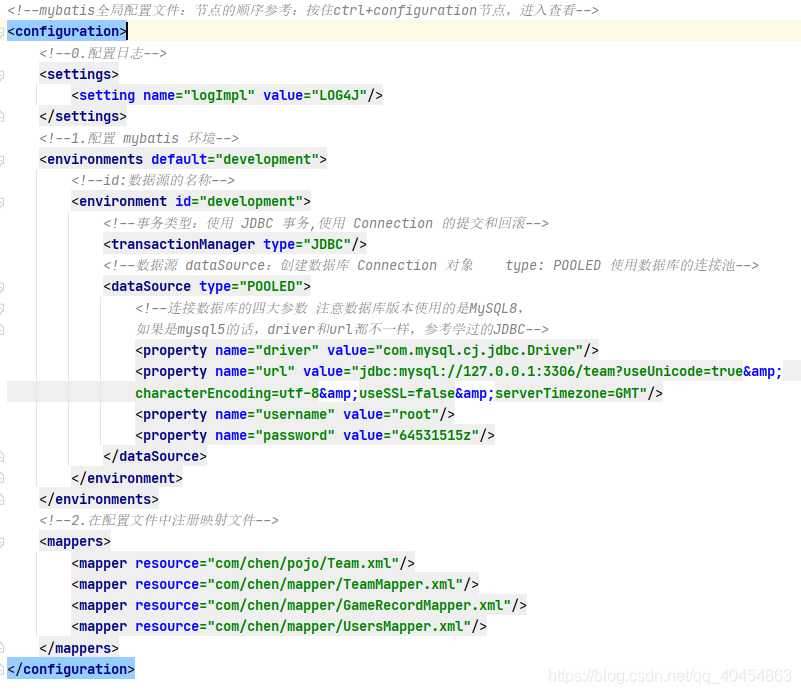Click the property name "driver" attribute
801x694 pixels.
coord(267,351)
